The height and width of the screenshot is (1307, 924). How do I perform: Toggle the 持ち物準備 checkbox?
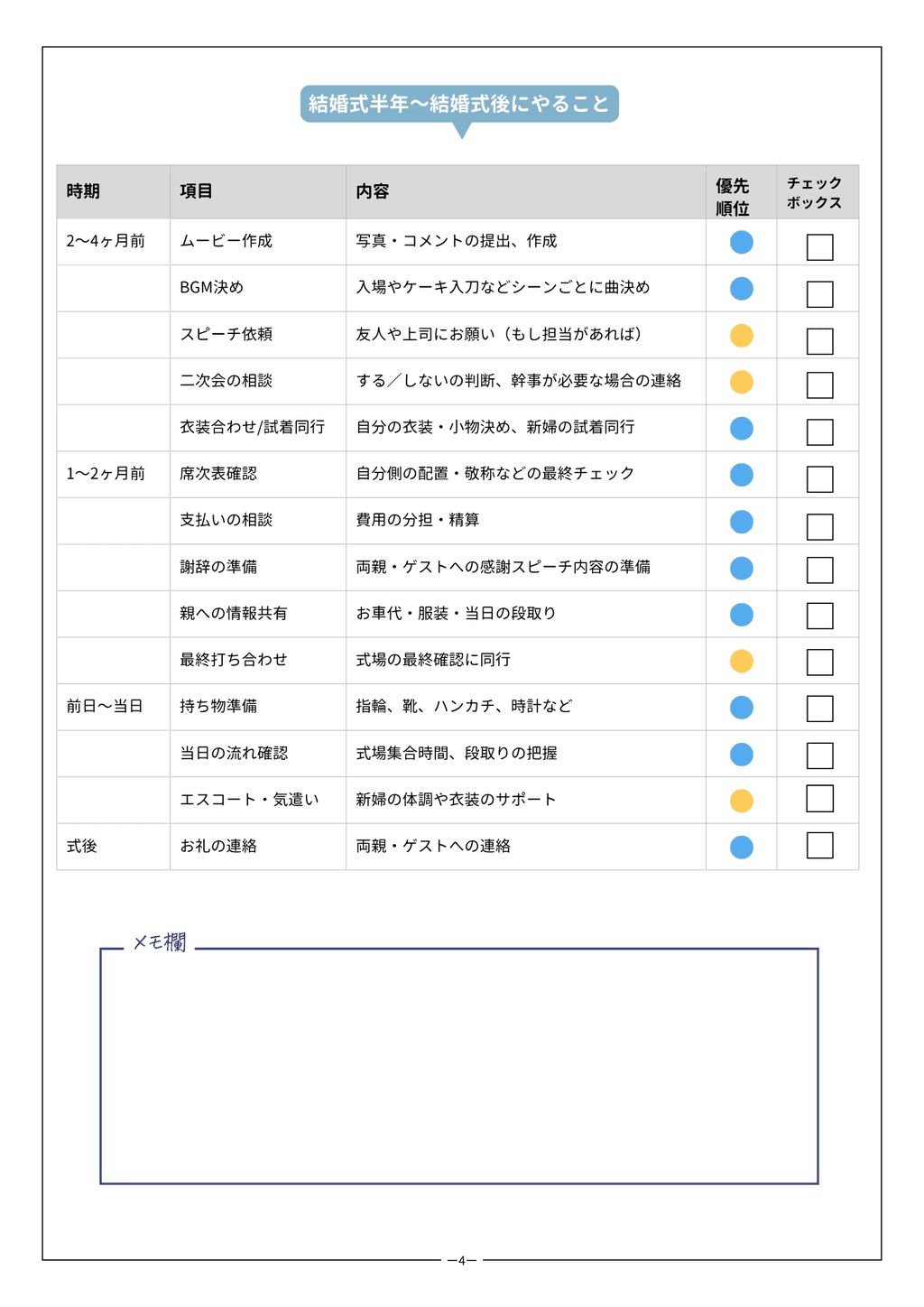819,709
